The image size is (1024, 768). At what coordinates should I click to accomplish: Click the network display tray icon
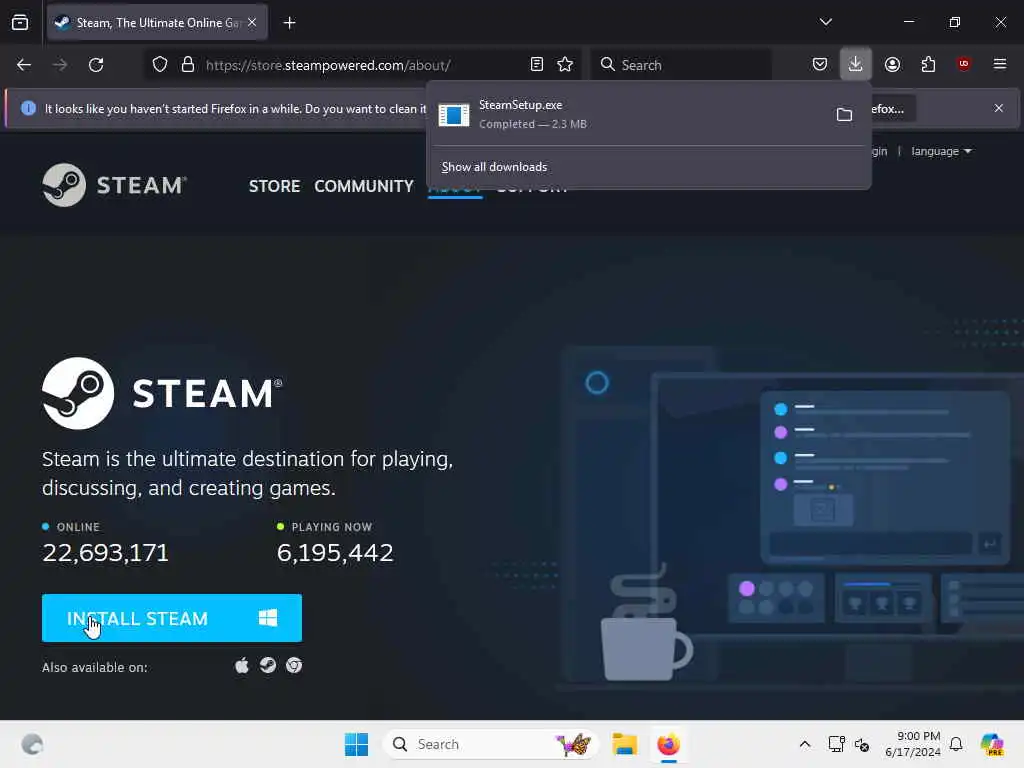point(837,744)
